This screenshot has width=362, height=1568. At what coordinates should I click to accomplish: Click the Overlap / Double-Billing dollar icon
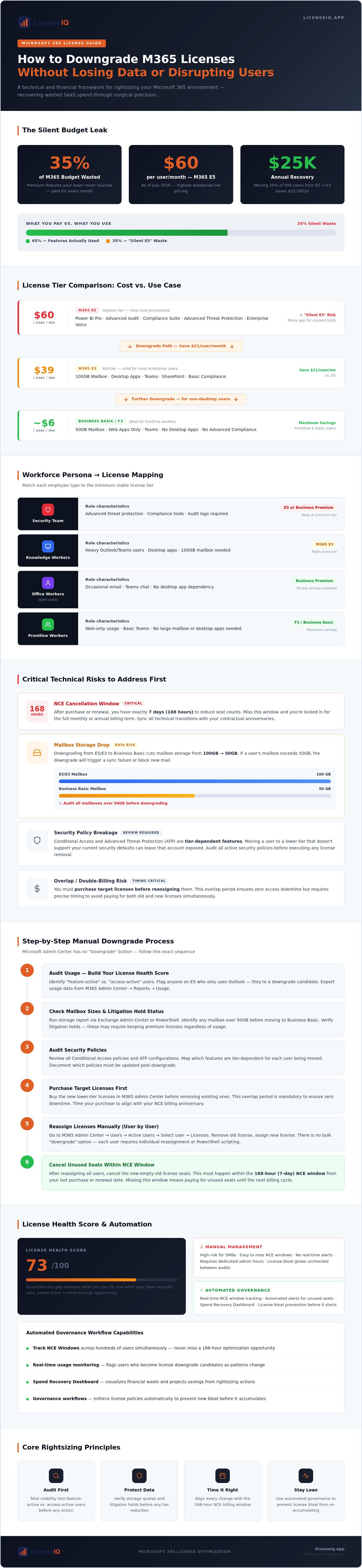click(x=37, y=889)
